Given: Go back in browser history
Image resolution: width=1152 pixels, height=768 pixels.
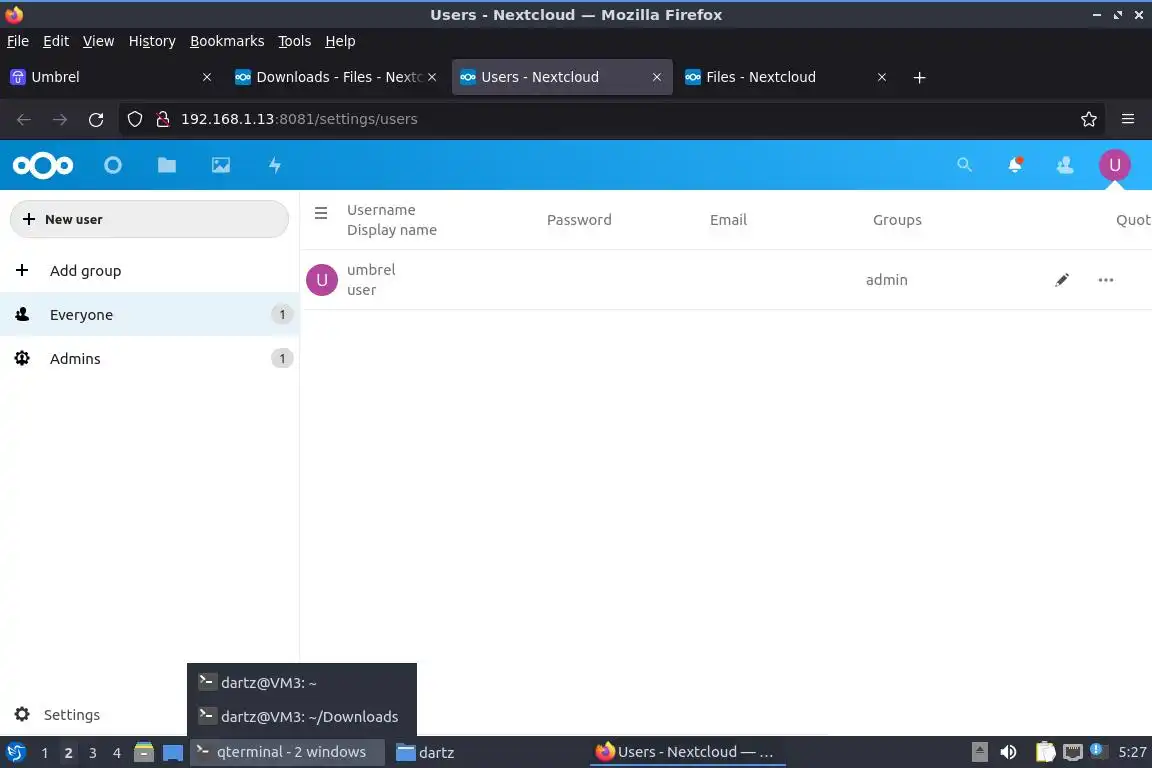Looking at the screenshot, I should (x=24, y=120).
